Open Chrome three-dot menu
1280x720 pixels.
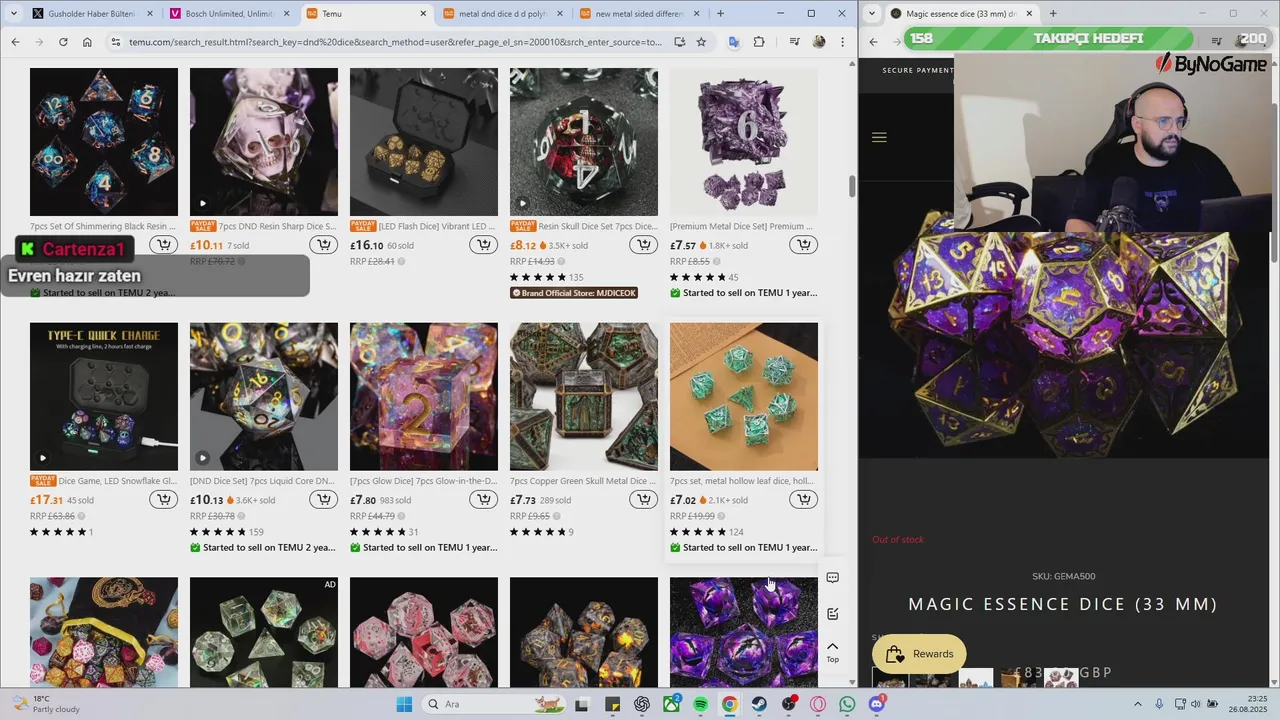(x=843, y=42)
